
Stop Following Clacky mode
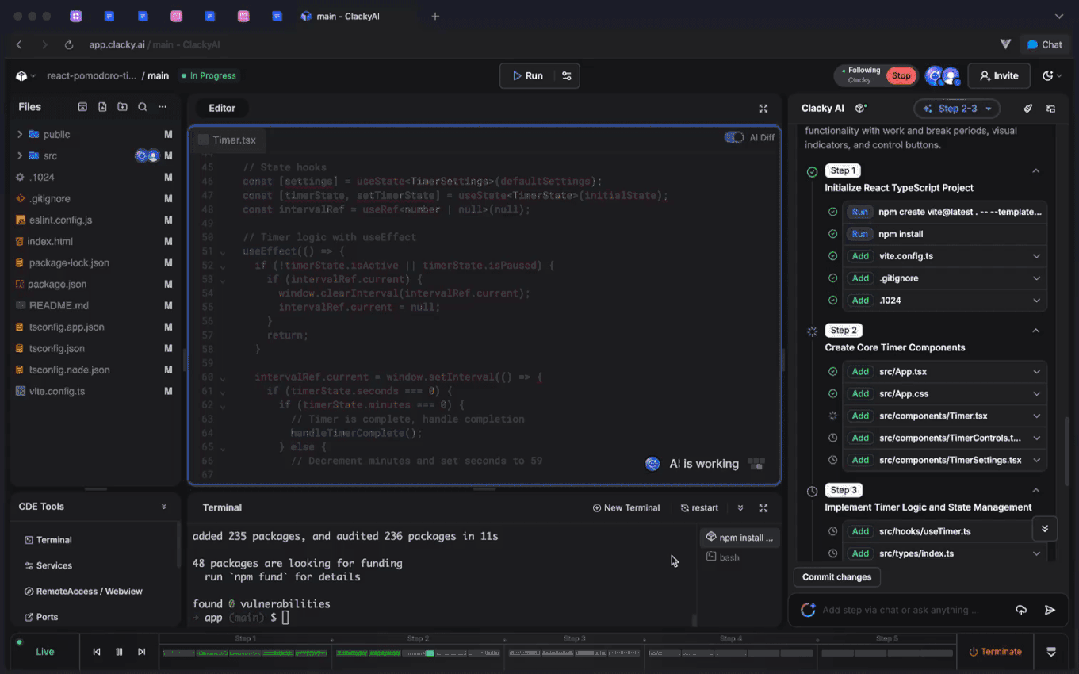coord(898,75)
